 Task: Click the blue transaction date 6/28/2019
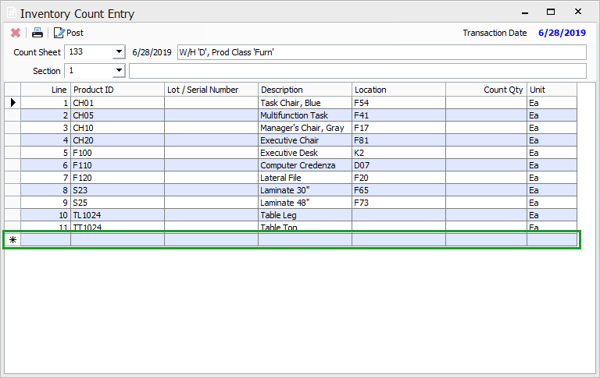pos(562,33)
